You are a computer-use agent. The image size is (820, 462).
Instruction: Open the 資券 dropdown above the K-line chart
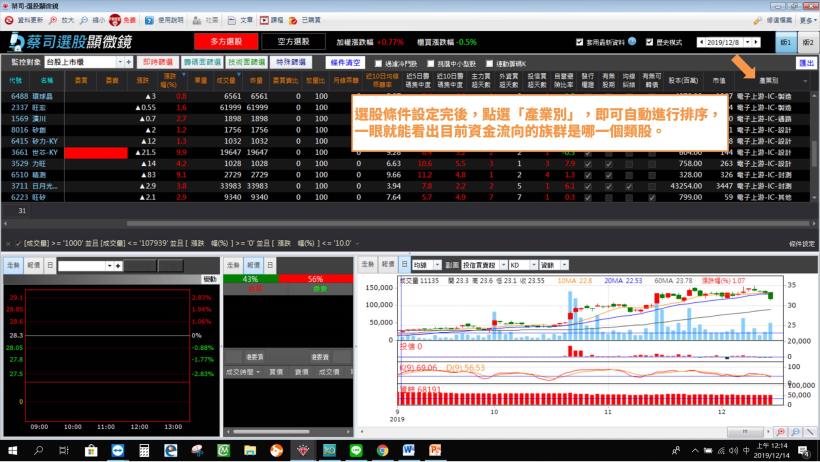pos(564,265)
